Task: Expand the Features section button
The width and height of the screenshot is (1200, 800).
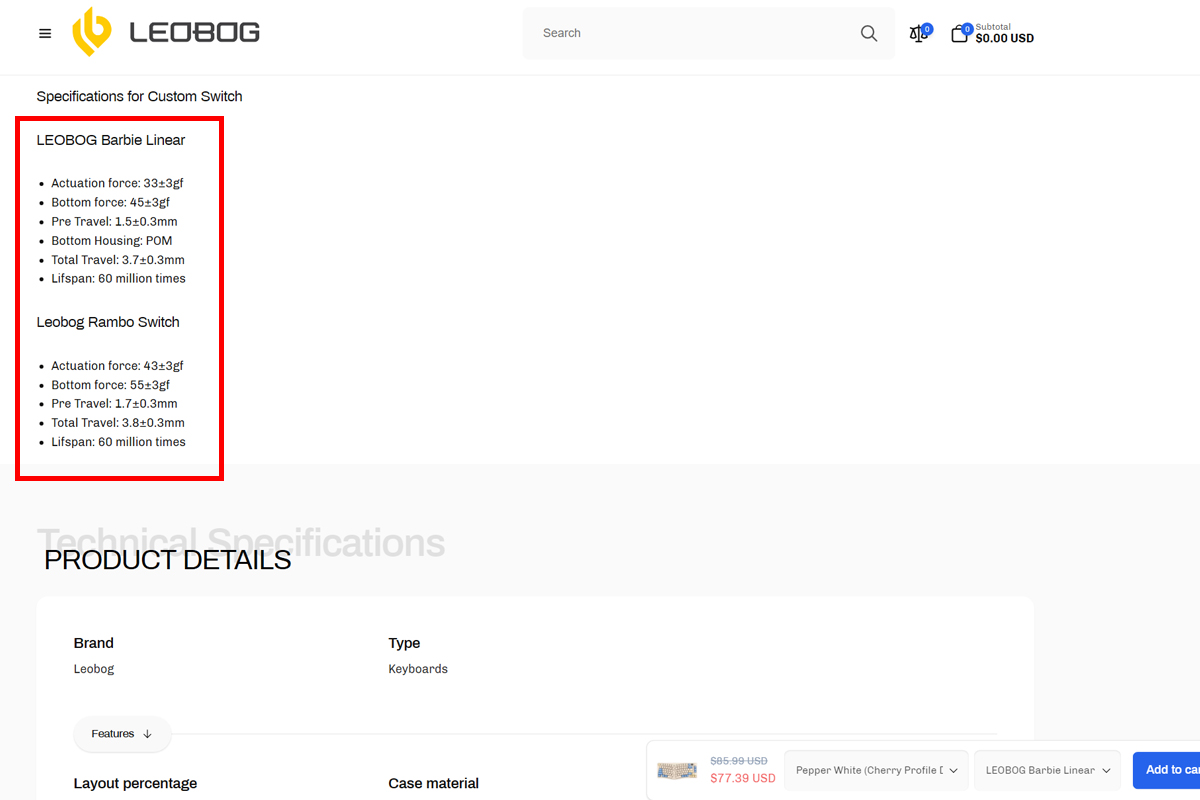Action: (x=122, y=734)
